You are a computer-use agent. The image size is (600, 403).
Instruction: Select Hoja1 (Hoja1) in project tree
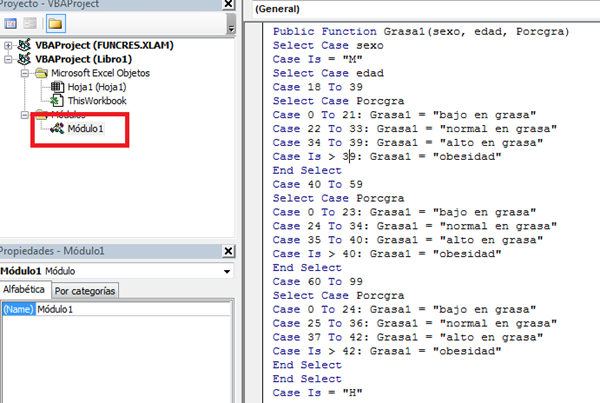97,87
